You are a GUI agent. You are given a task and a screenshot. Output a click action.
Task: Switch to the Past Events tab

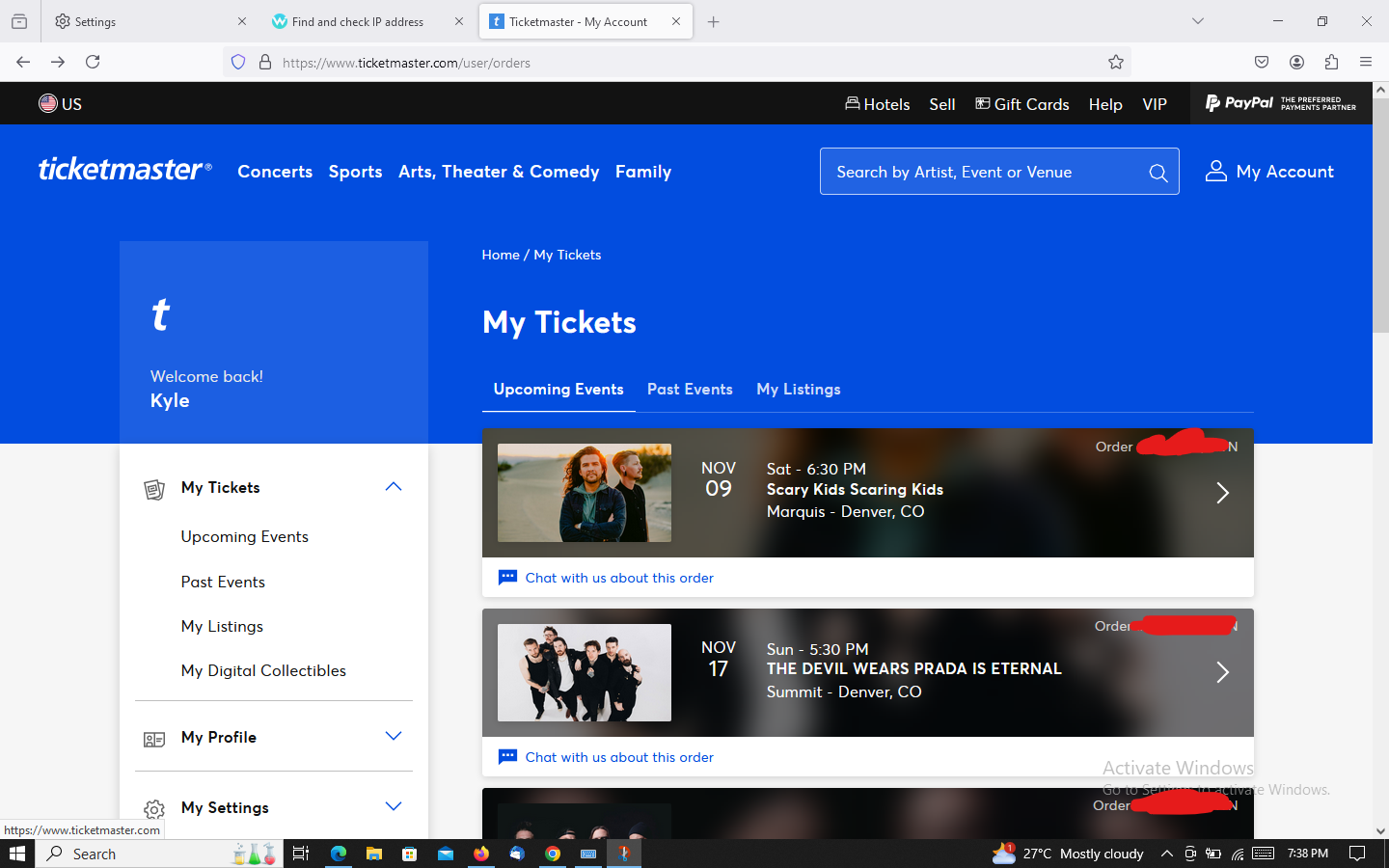click(x=690, y=389)
